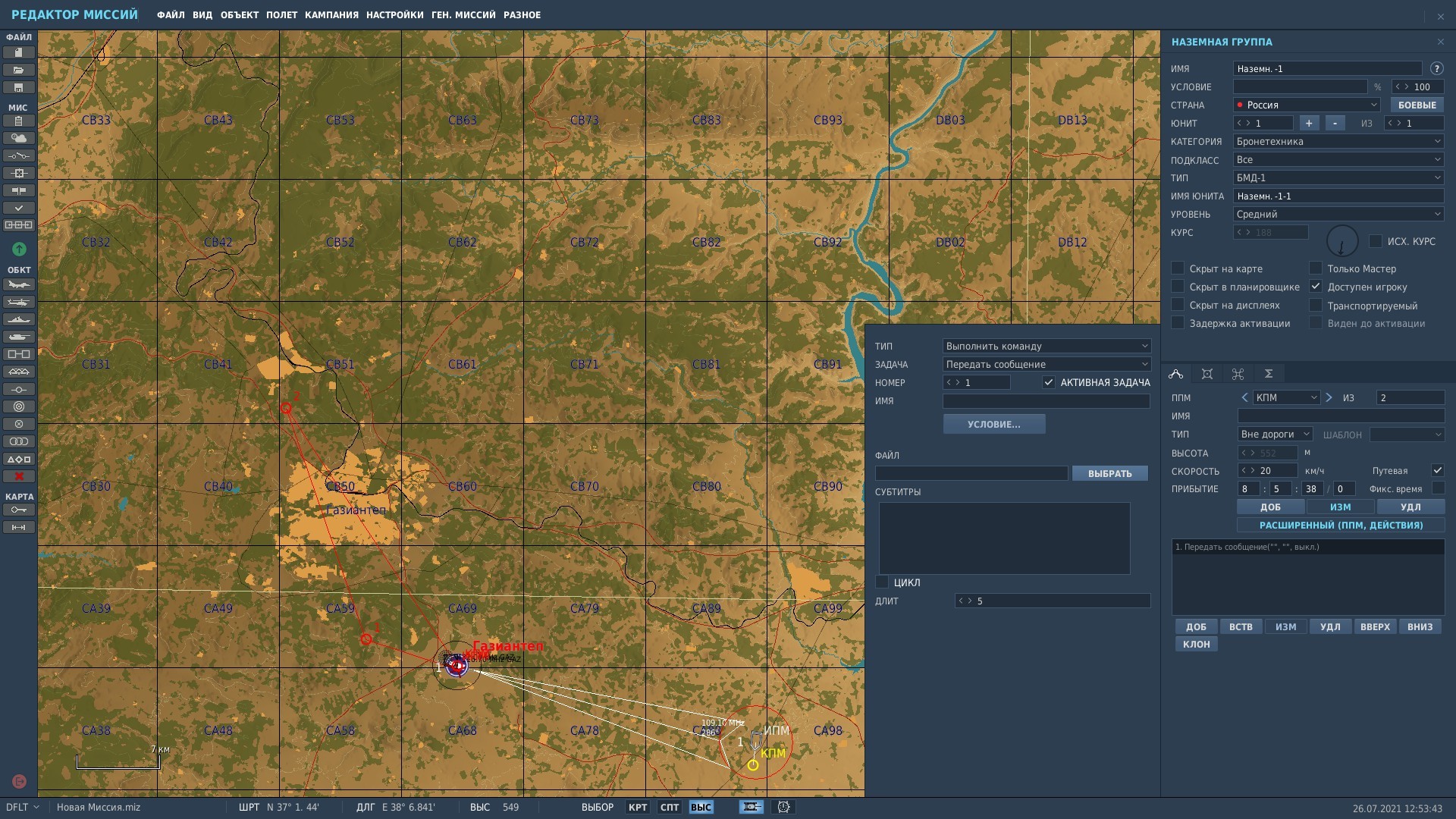Open 'ЗАДАЧА' Передать сообщение dropdown
This screenshot has height=819, width=1456.
click(x=1046, y=365)
